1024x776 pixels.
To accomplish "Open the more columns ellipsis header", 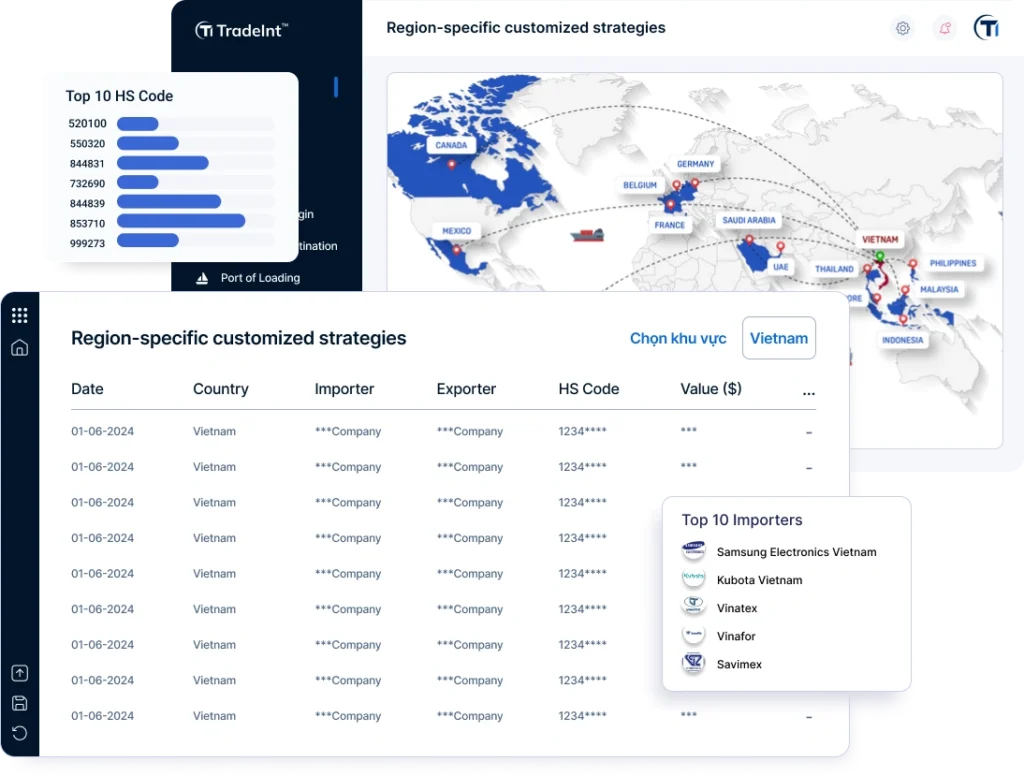I will click(808, 393).
